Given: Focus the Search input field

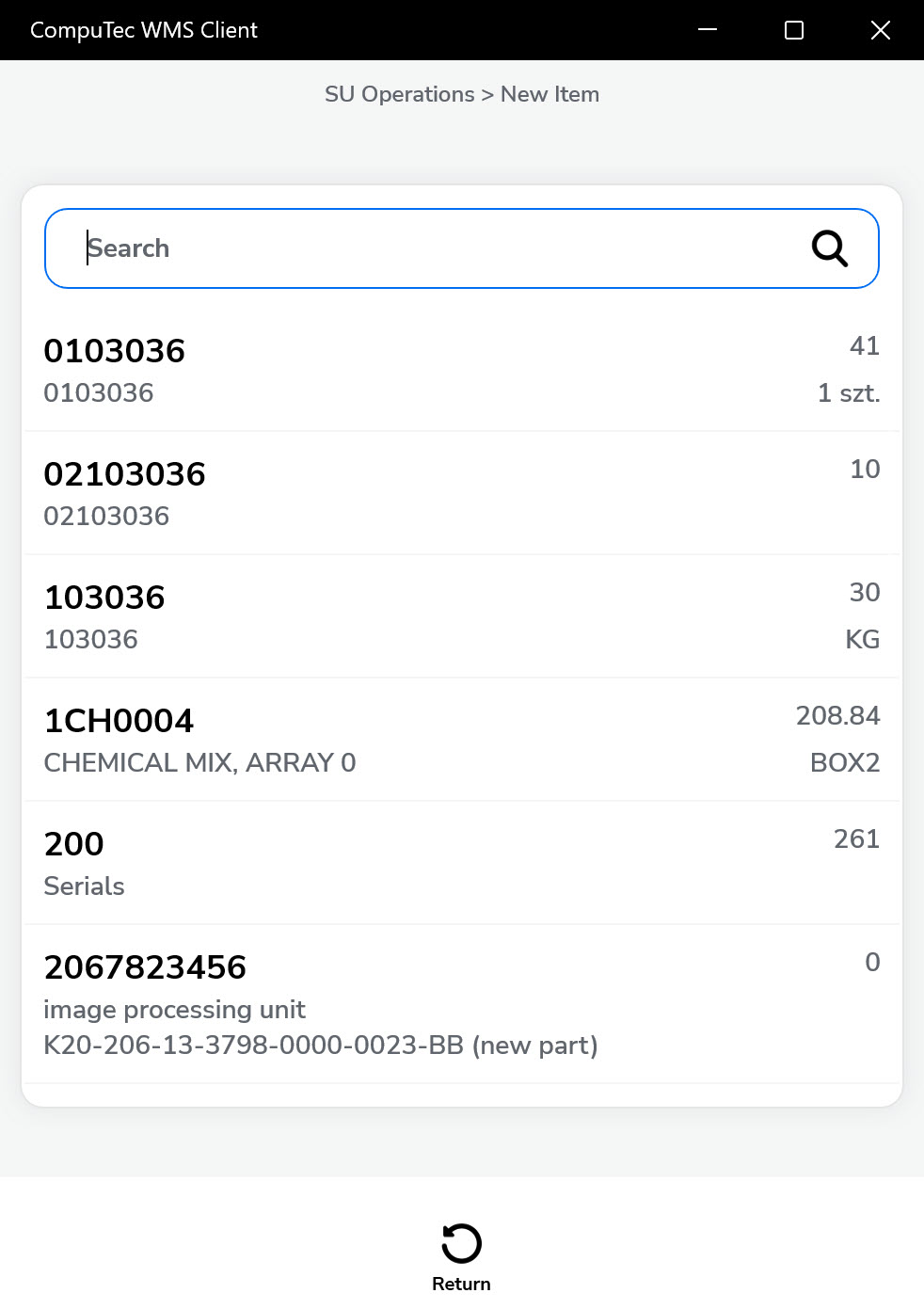Looking at the screenshot, I should pyautogui.click(x=433, y=248).
